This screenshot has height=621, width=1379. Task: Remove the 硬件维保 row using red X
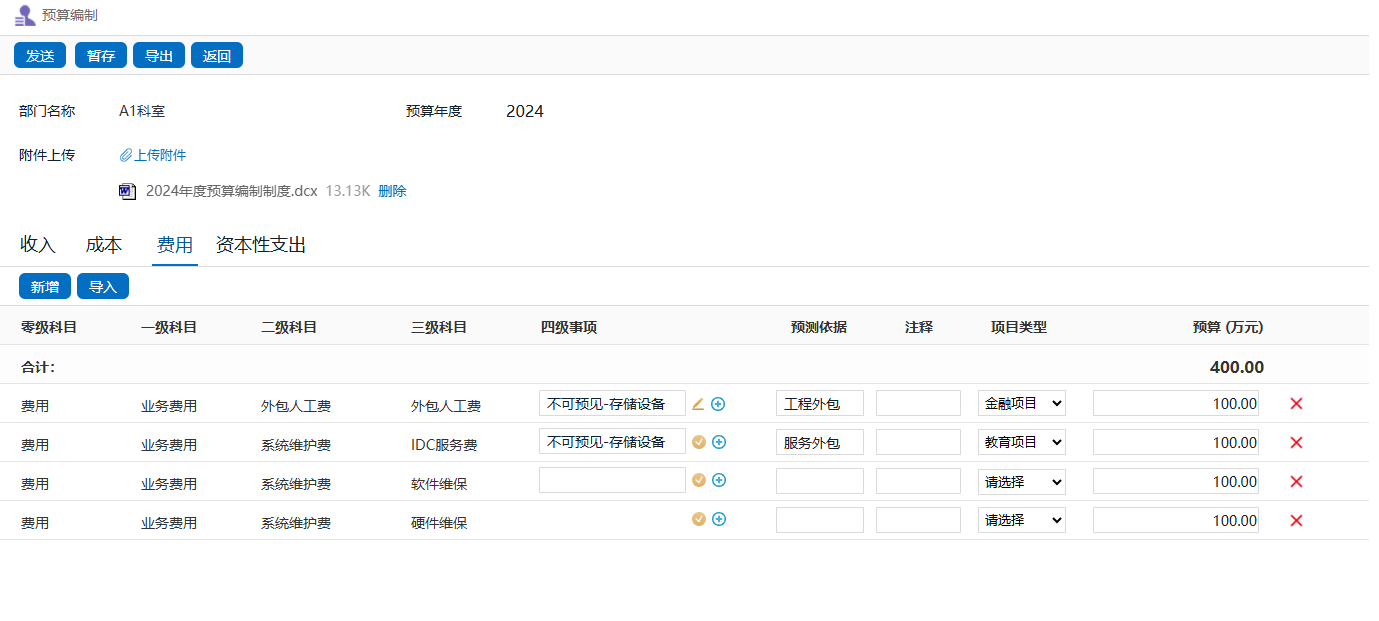pos(1296,521)
